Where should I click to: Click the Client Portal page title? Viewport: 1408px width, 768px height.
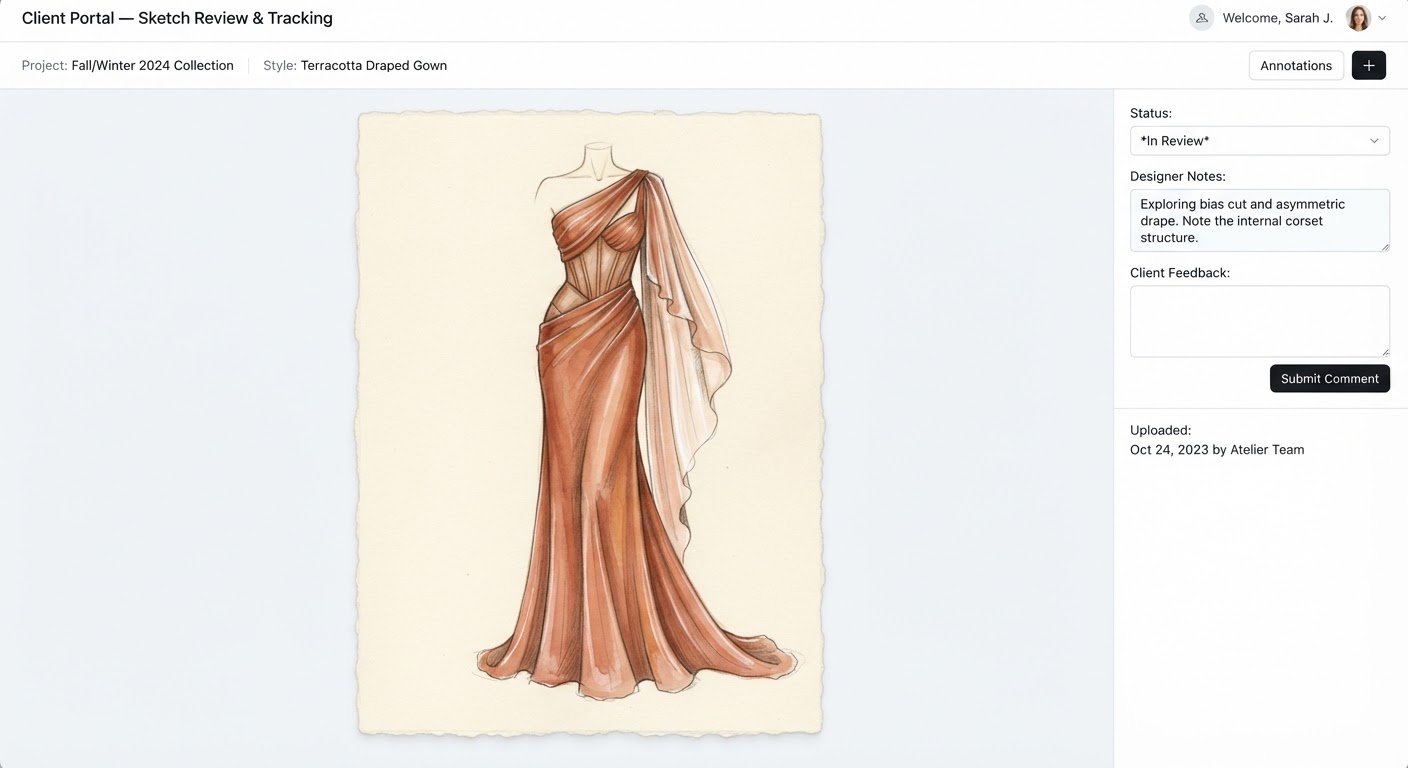click(x=177, y=18)
